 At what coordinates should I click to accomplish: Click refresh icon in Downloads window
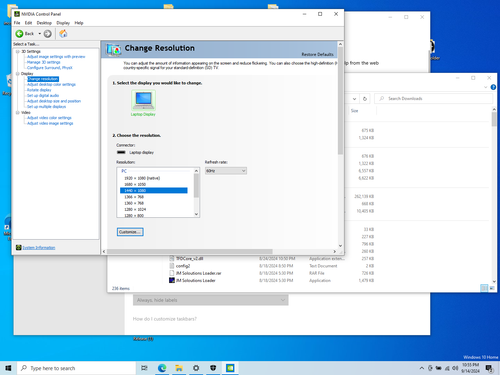click(365, 99)
